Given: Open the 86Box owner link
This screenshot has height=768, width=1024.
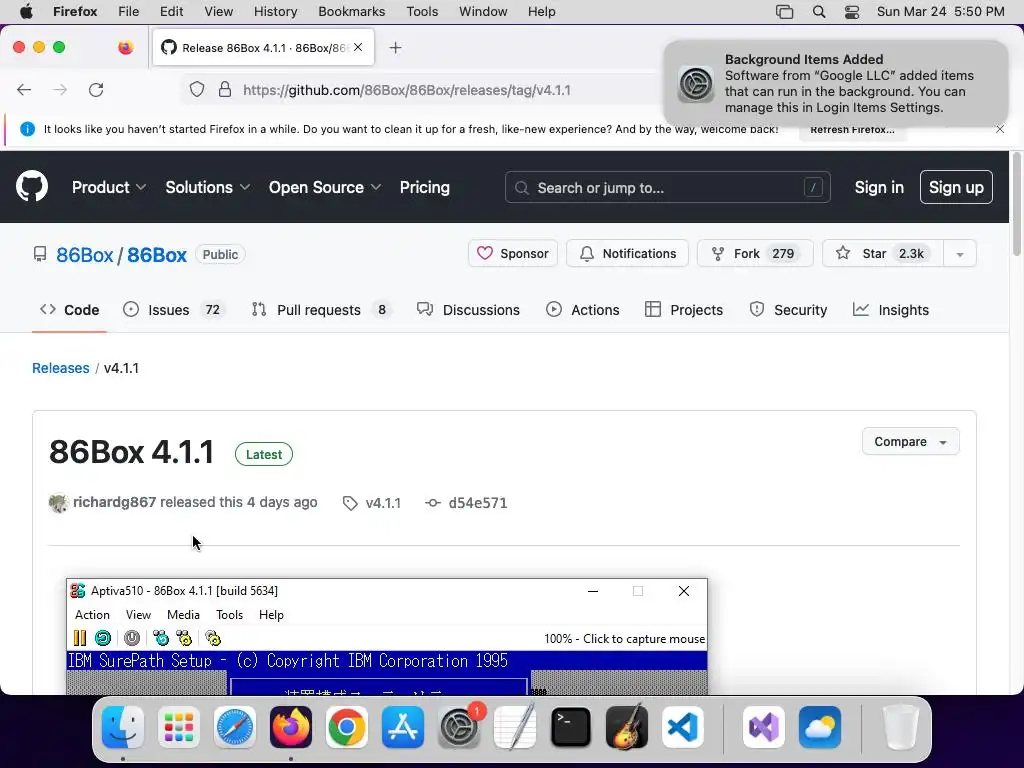Looking at the screenshot, I should click(85, 255).
